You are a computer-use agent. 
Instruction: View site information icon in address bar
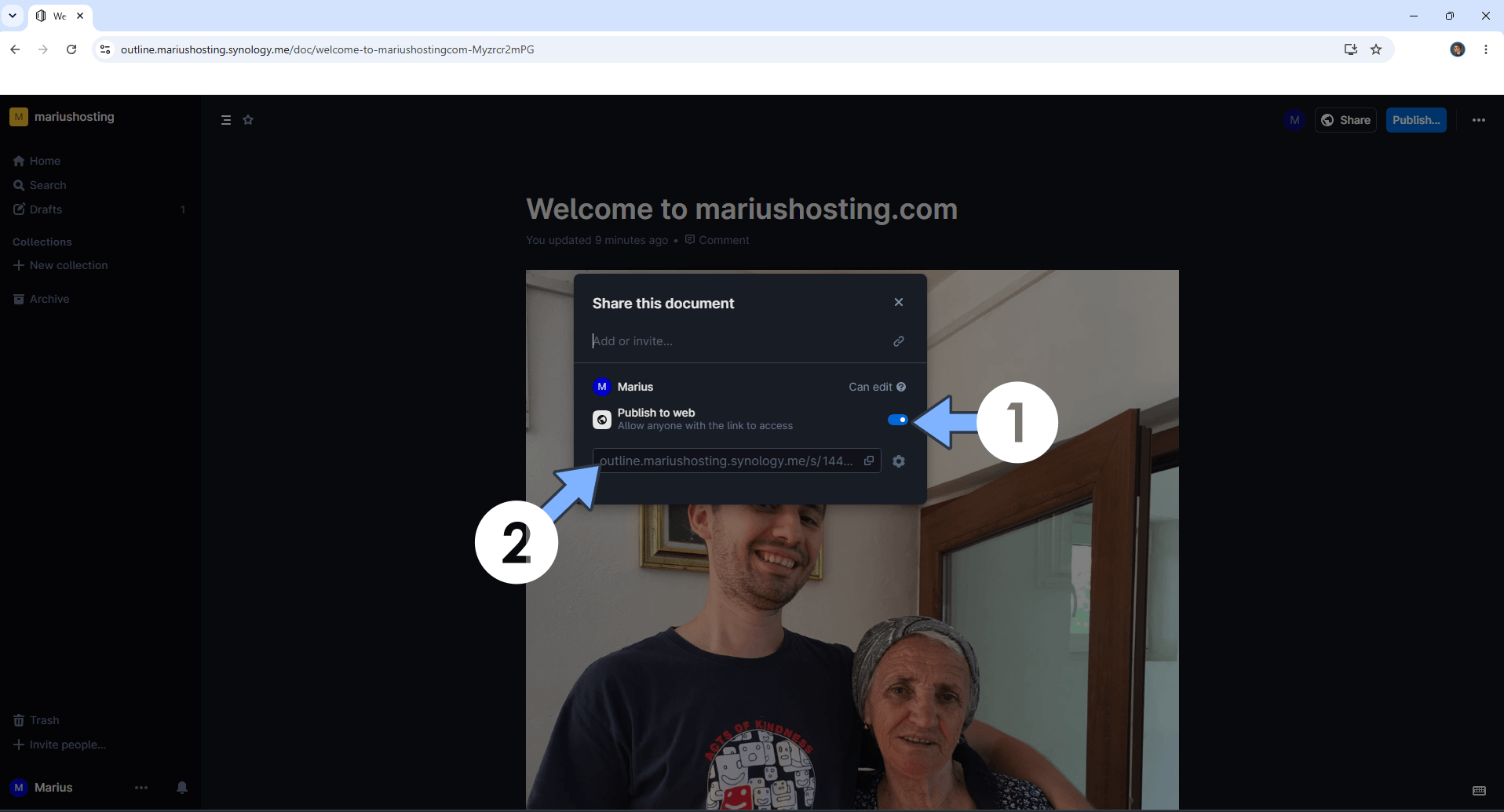(x=105, y=49)
